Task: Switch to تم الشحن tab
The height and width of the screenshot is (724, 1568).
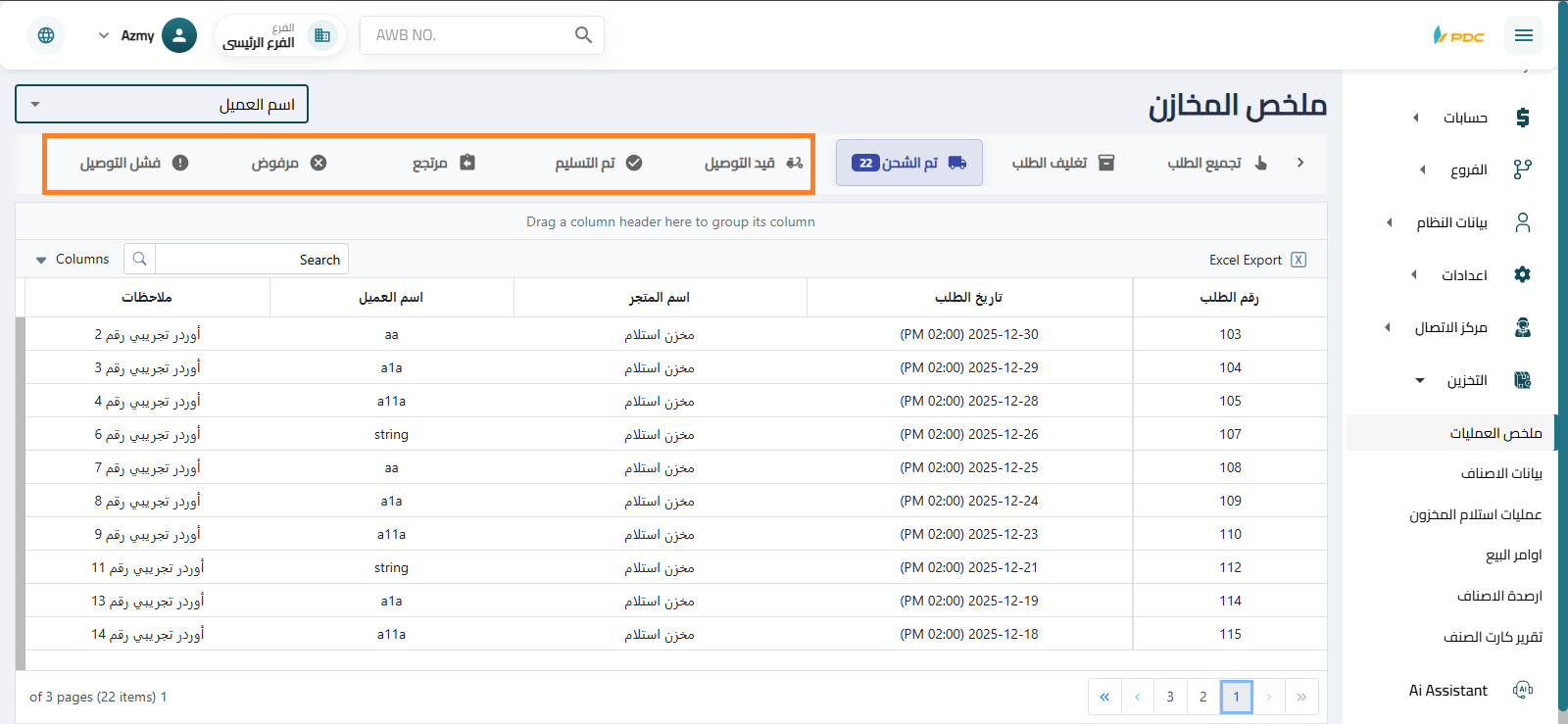Action: pos(909,163)
